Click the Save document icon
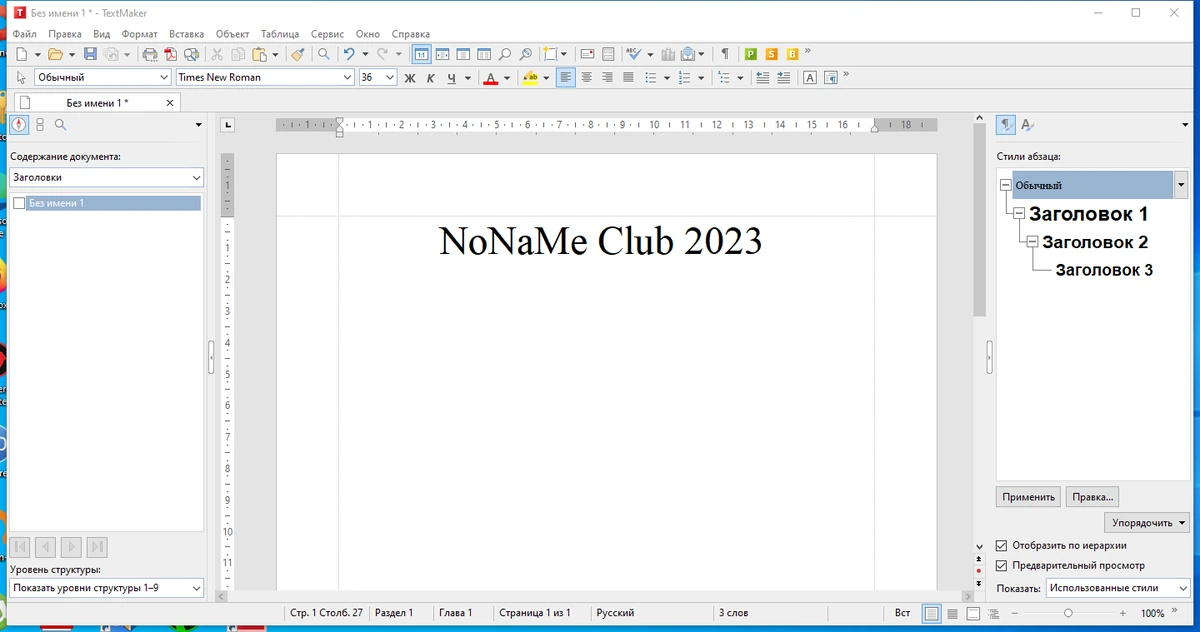Screen dimensions: 1200x632 [90, 54]
